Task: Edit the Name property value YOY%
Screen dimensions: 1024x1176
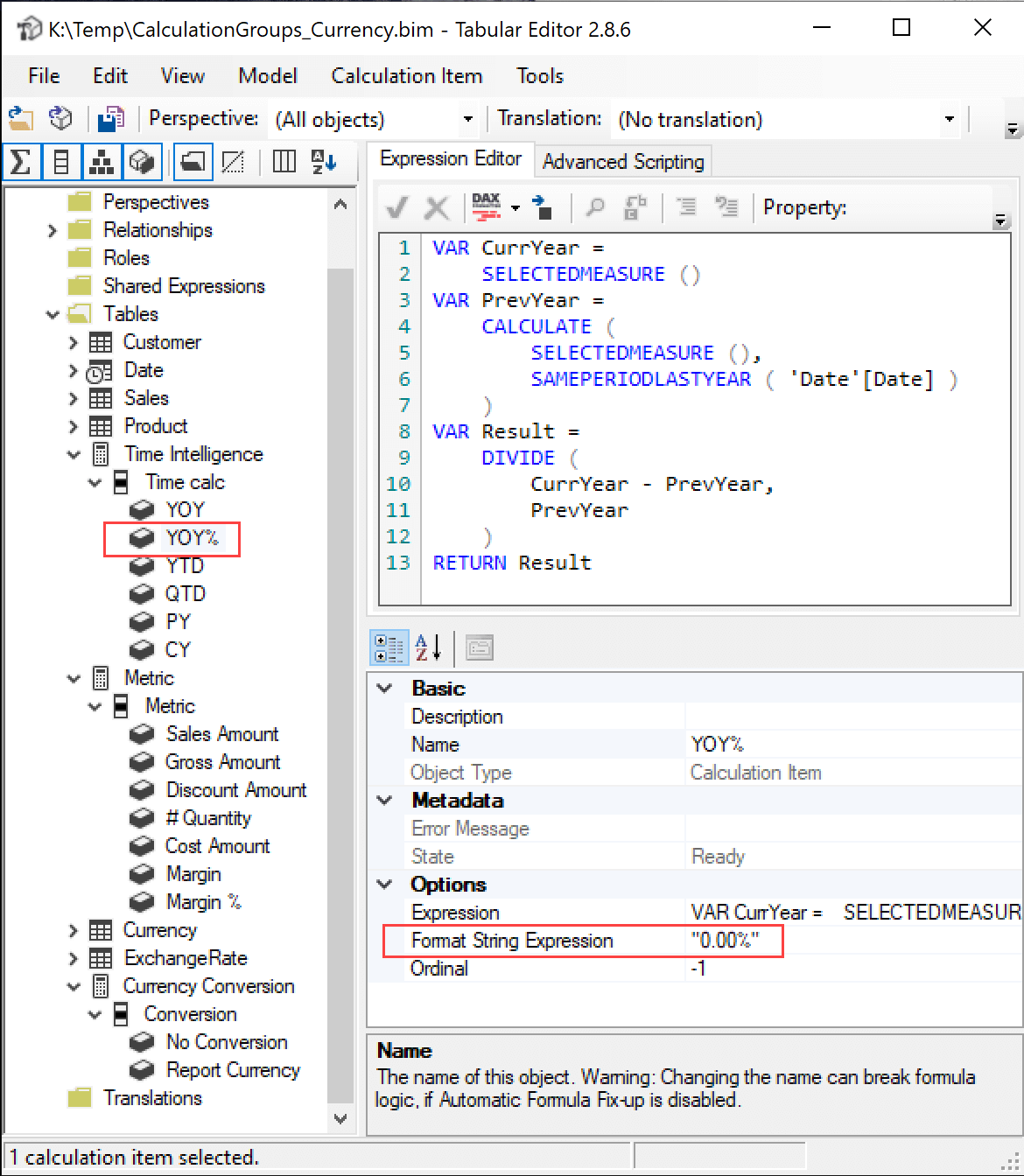Action: coord(854,745)
